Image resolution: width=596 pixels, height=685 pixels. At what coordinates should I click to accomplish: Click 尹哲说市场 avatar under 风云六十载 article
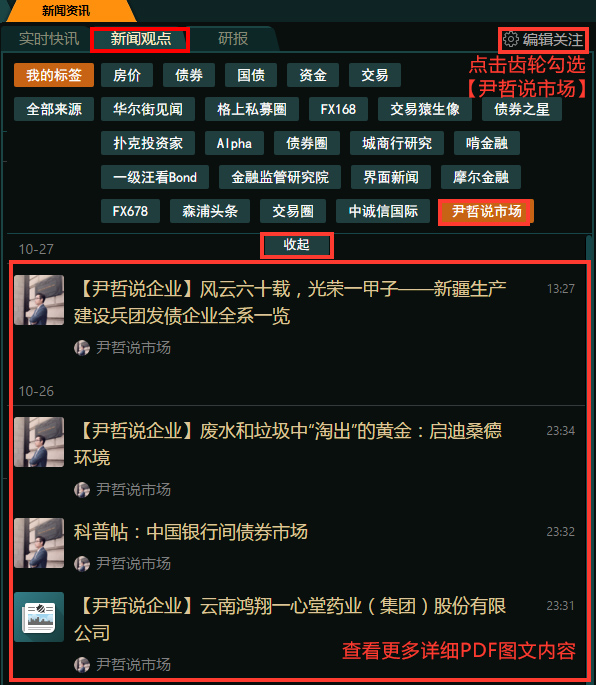[82, 348]
